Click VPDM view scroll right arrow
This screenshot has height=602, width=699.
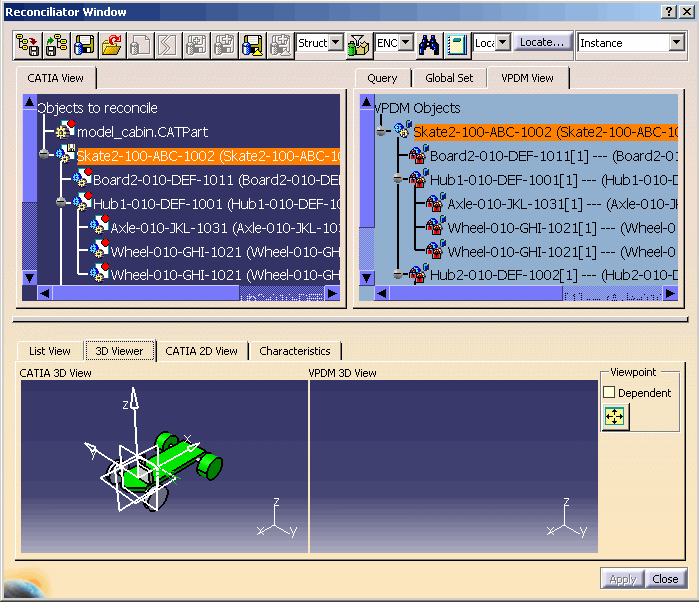[670, 293]
